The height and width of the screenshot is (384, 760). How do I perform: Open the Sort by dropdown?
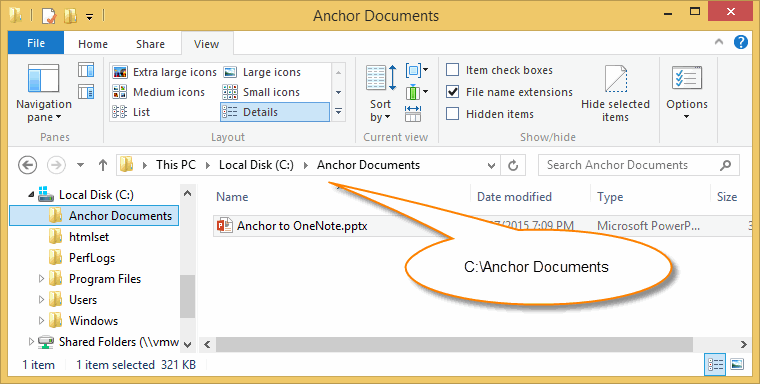380,93
